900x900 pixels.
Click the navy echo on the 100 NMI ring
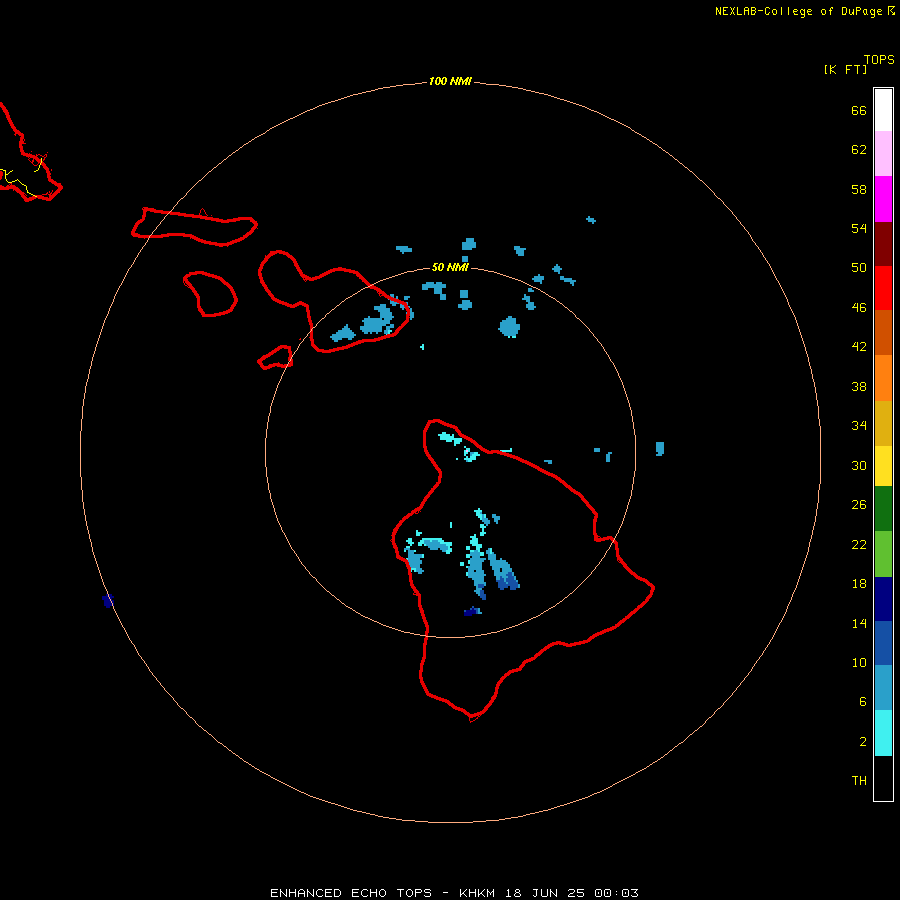[108, 601]
